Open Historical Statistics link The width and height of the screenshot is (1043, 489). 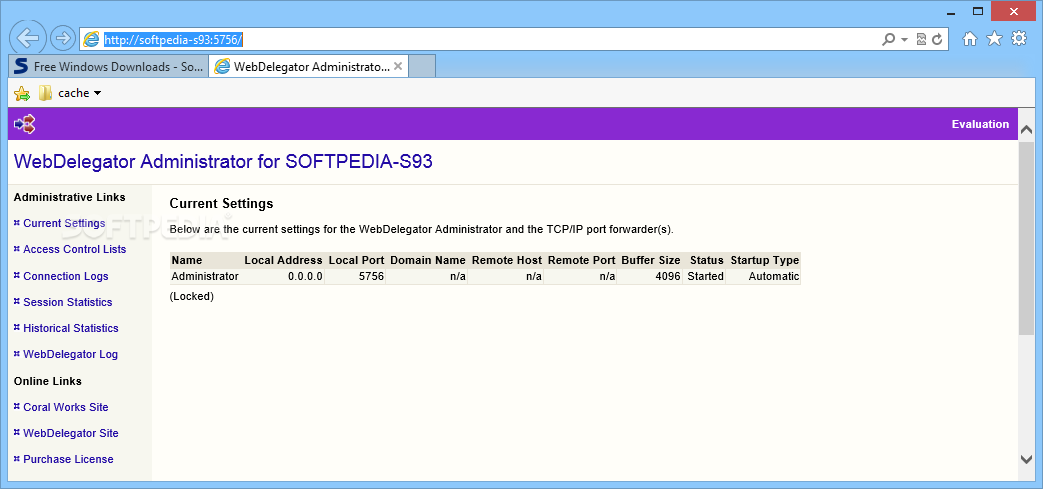71,328
